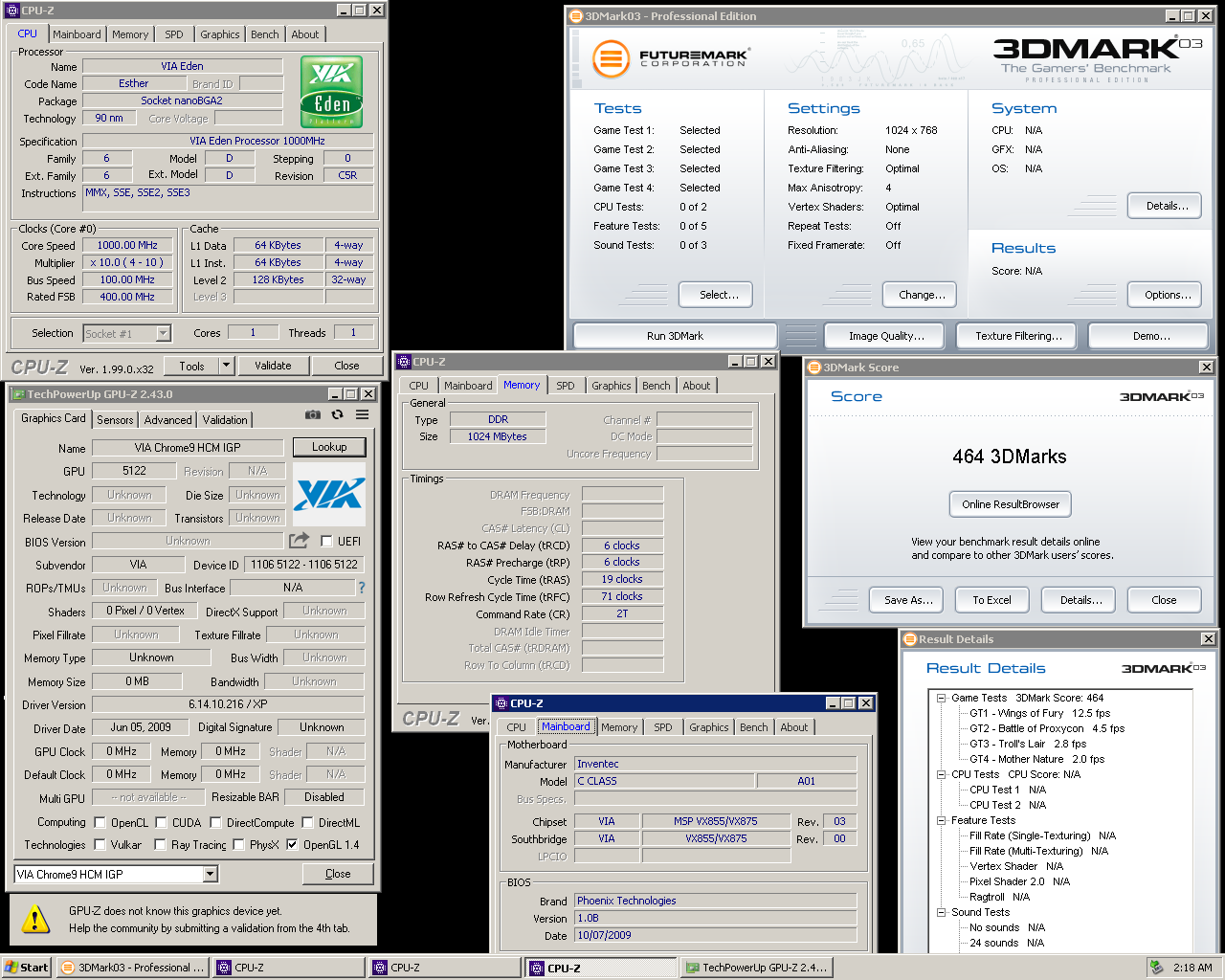Click the Lookup button in GPU-Z
This screenshot has height=980, width=1225.
329,447
